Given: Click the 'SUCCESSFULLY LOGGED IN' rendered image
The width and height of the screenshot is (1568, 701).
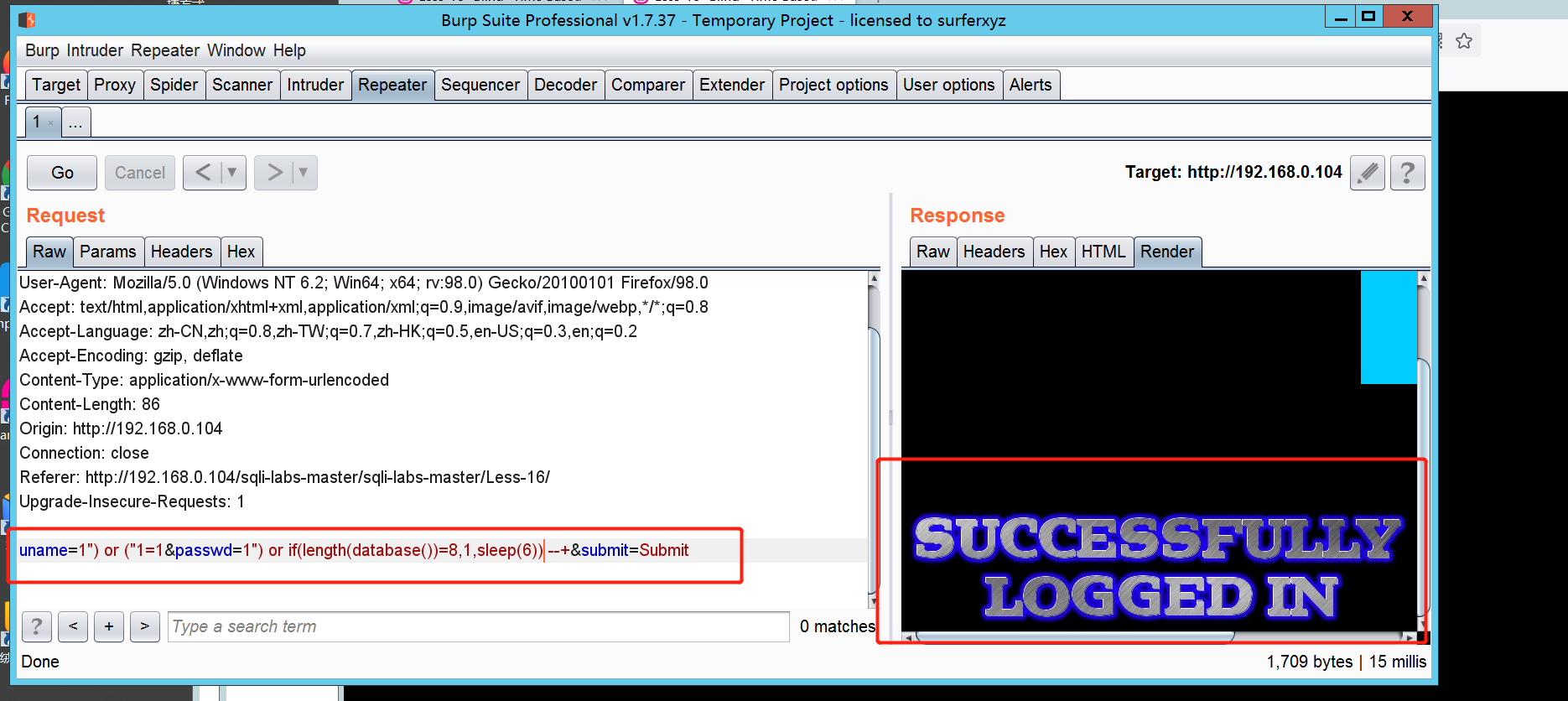Looking at the screenshot, I should 1157,568.
